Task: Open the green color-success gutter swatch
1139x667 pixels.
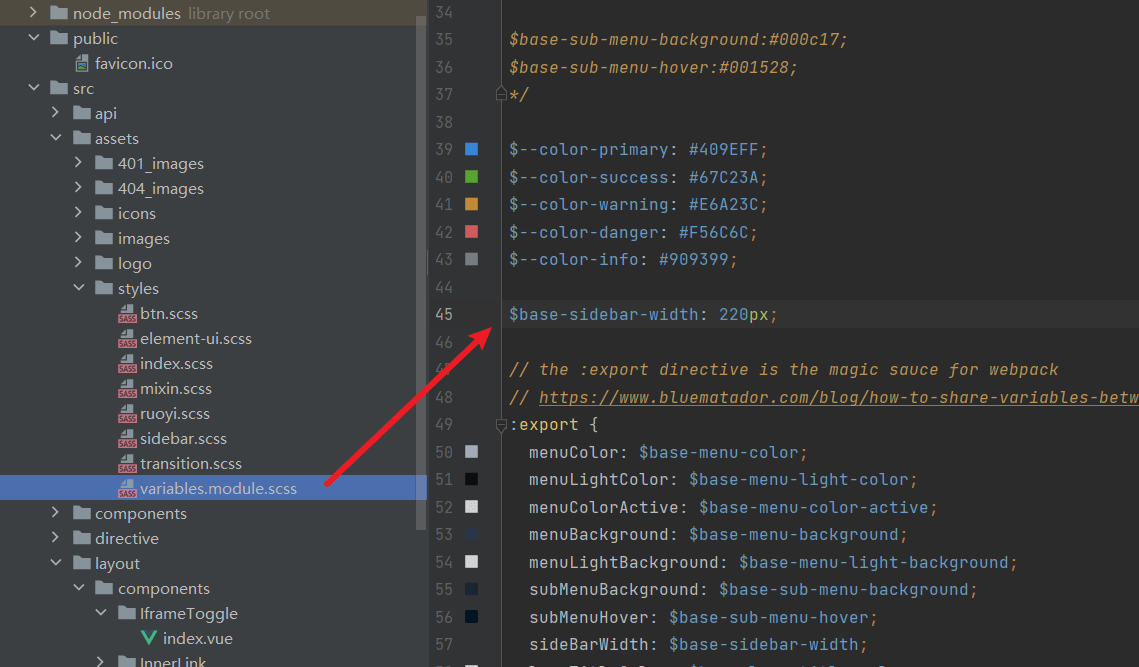Action: click(471, 177)
